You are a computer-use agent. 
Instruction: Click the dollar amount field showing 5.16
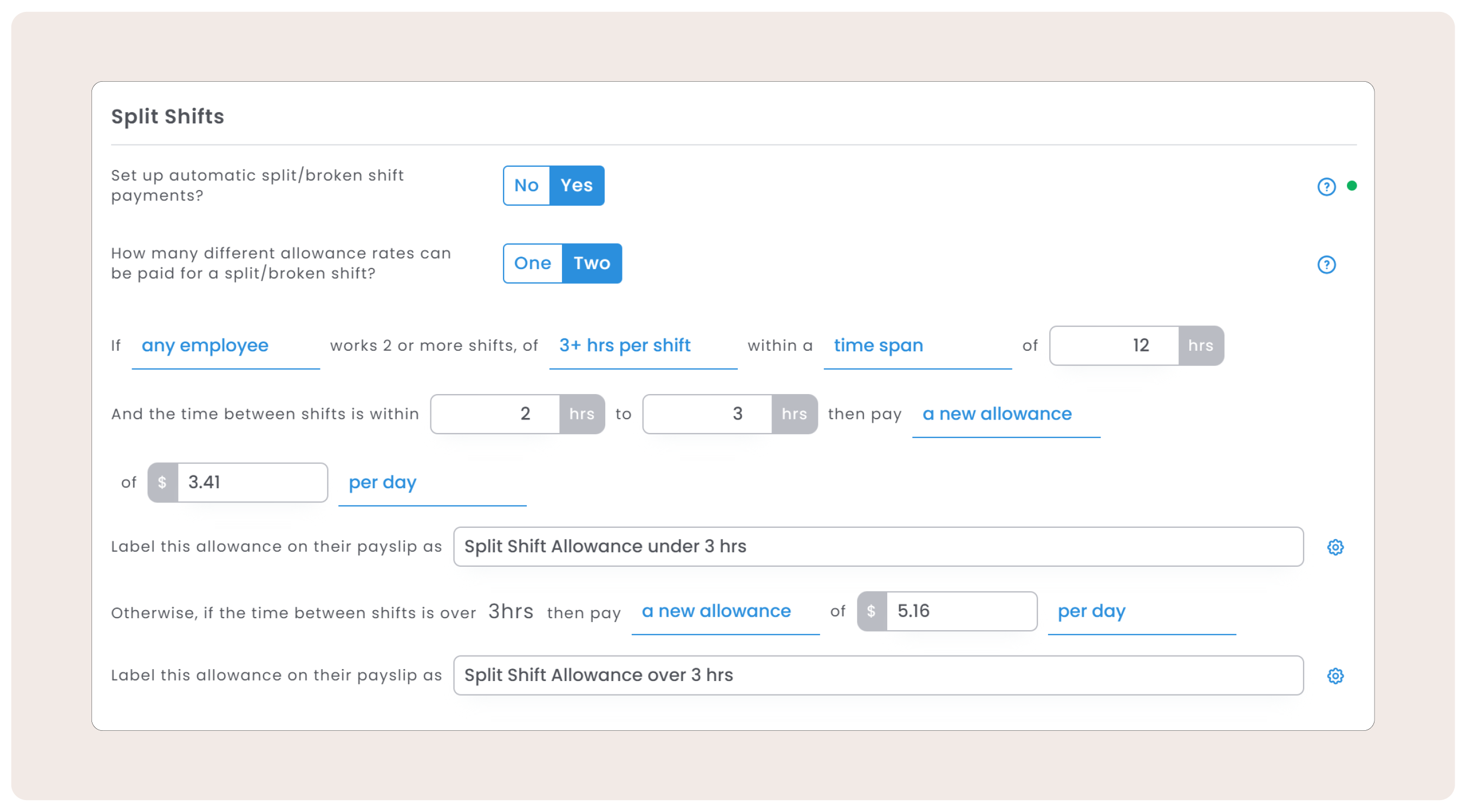[x=960, y=612]
